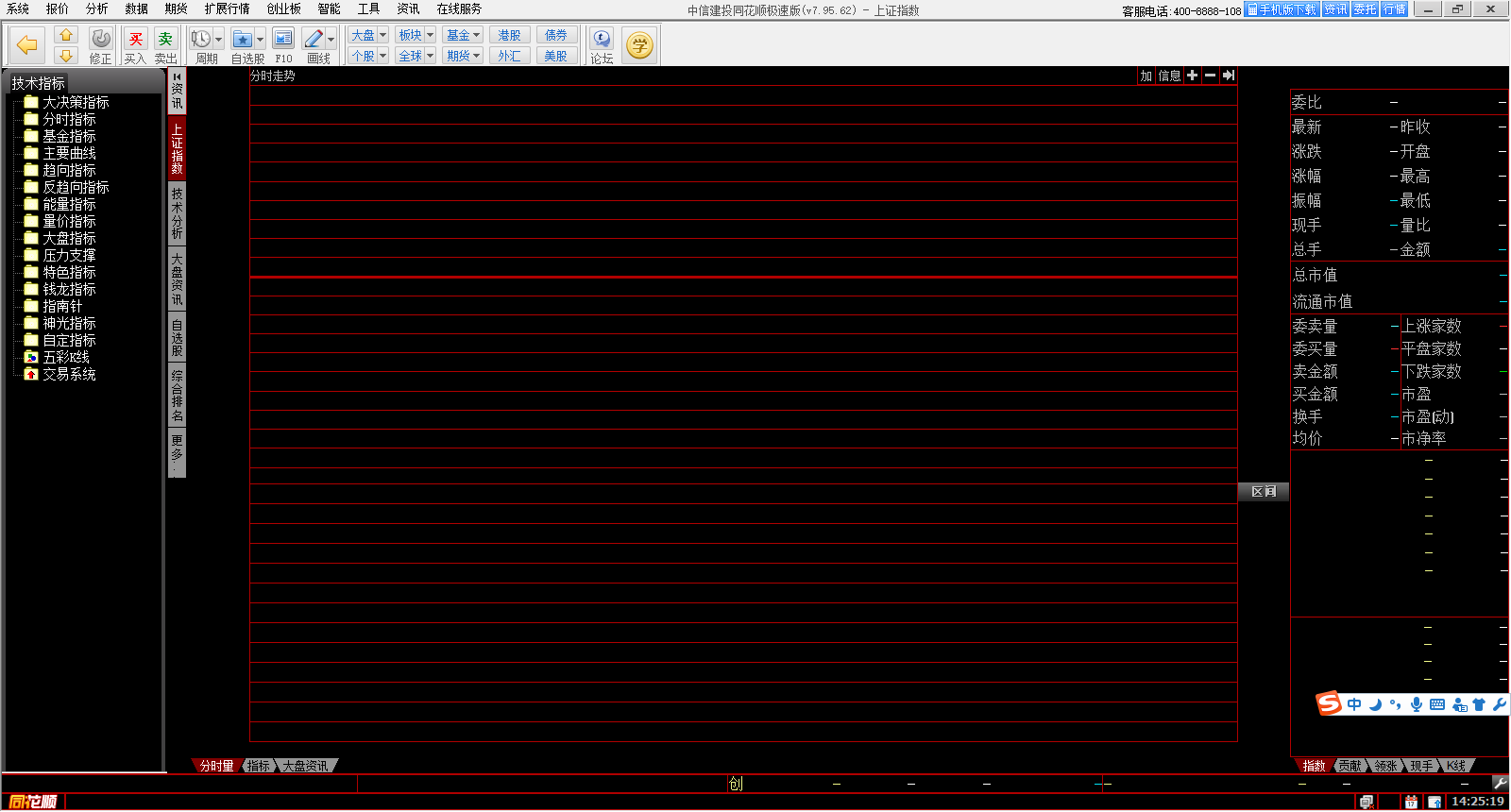
Task: Click the 信息 chart button
Action: (1169, 76)
